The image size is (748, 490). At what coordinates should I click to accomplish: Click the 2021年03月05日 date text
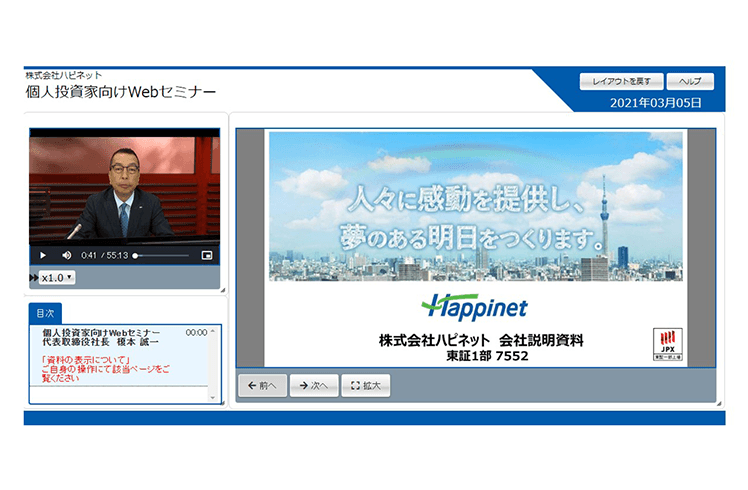click(655, 103)
